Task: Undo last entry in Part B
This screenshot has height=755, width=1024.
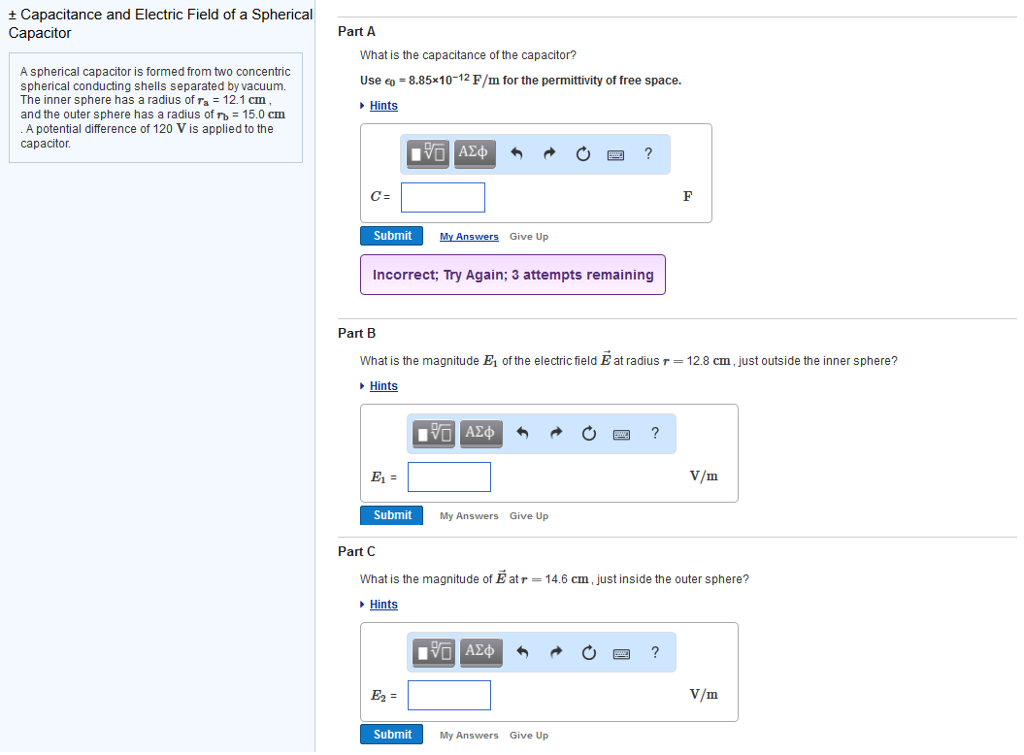Action: [522, 433]
